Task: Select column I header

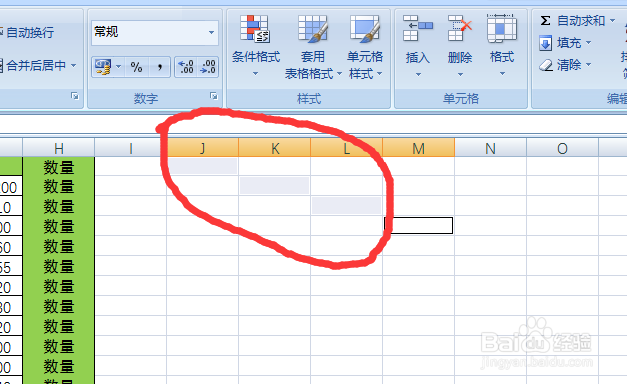Action: click(x=131, y=148)
